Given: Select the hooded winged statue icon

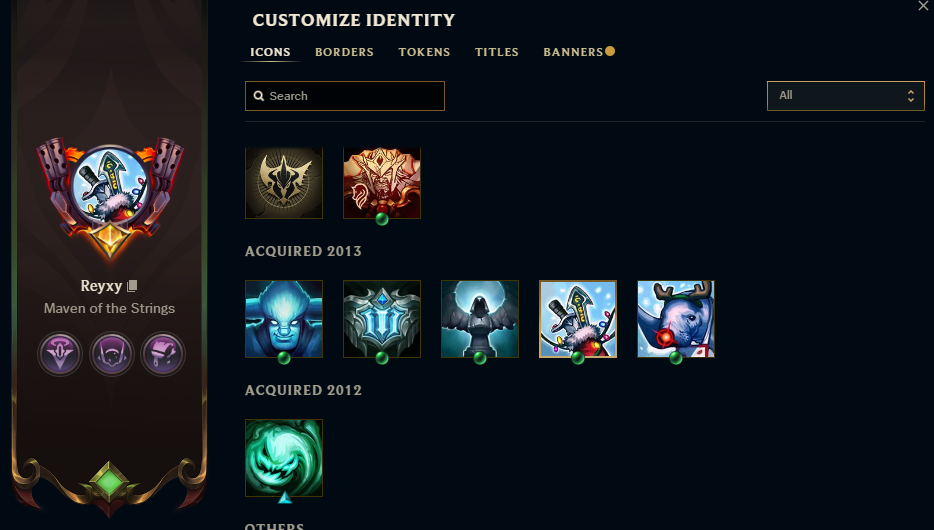Looking at the screenshot, I should click(x=480, y=319).
